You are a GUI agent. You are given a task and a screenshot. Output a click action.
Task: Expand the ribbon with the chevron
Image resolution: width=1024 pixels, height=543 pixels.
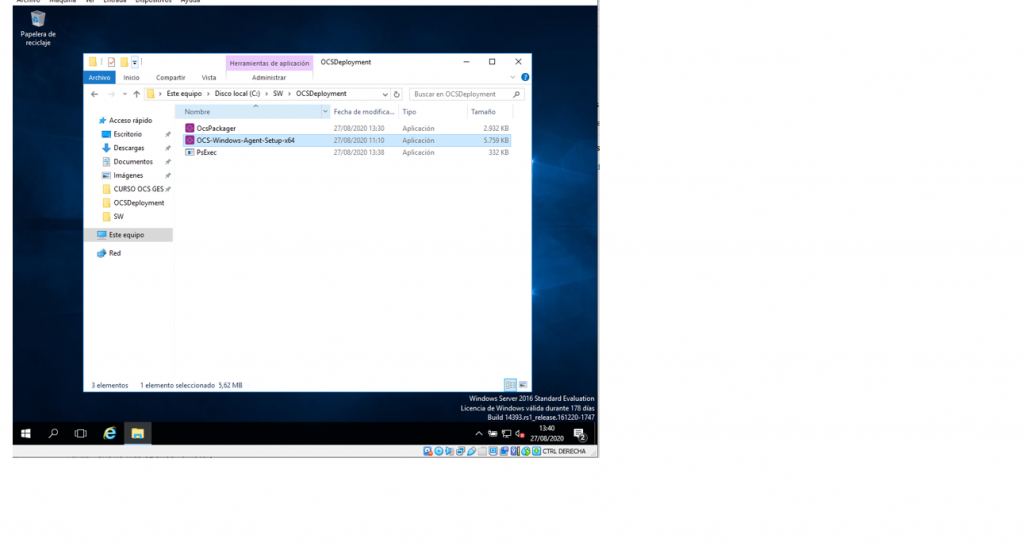point(513,77)
